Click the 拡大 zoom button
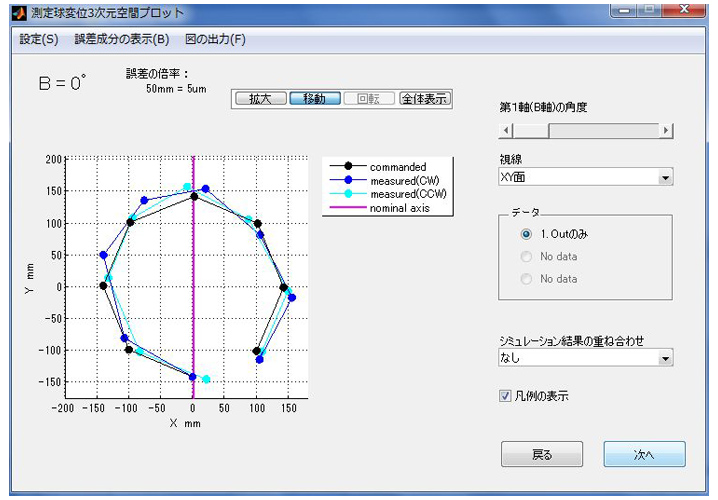The image size is (718, 500). click(x=261, y=98)
